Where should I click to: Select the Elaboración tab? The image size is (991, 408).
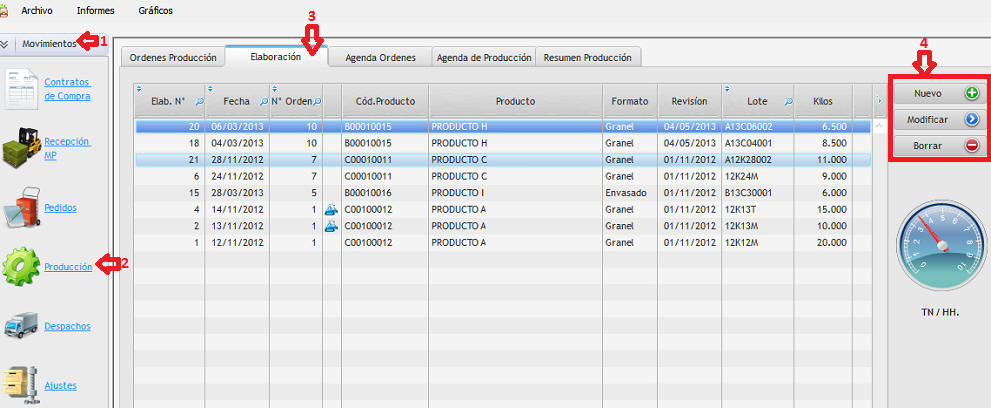pyautogui.click(x=276, y=56)
